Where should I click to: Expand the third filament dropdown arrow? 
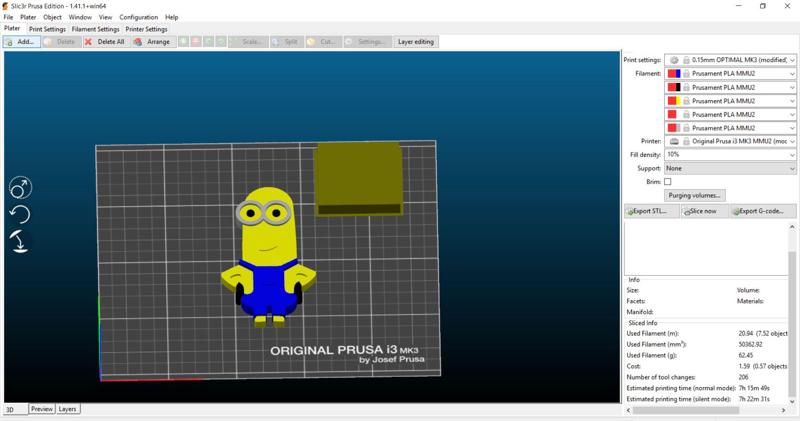(x=792, y=101)
